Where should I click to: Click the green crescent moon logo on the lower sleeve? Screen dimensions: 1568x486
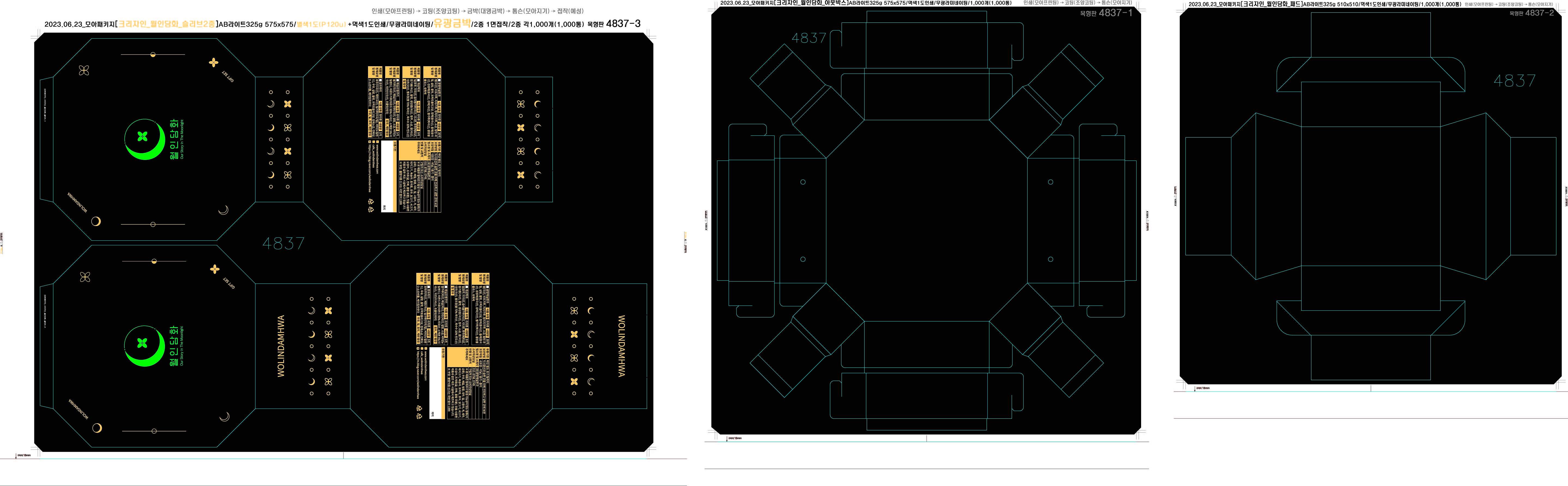(x=144, y=346)
